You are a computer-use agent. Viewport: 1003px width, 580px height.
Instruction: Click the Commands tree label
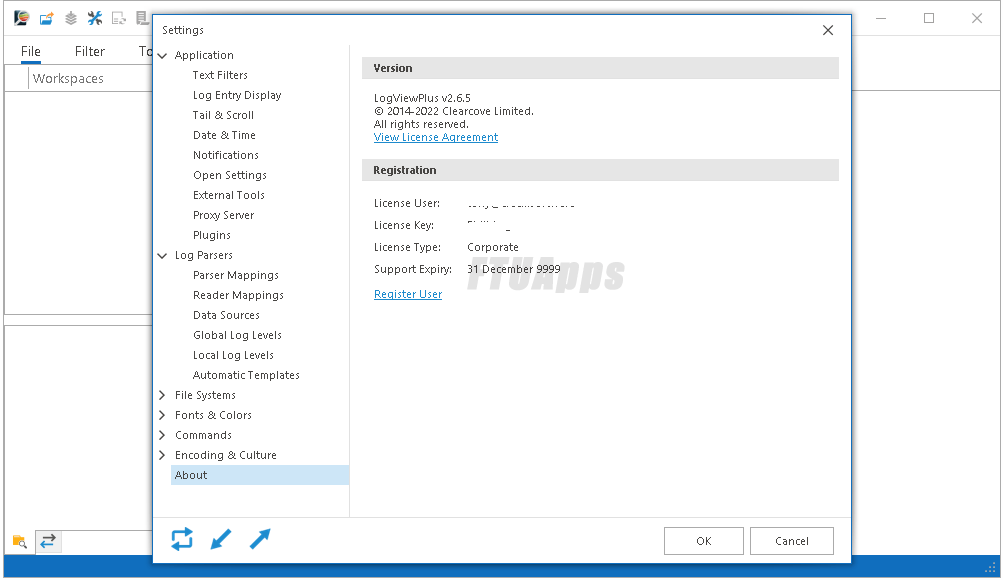[x=203, y=435]
